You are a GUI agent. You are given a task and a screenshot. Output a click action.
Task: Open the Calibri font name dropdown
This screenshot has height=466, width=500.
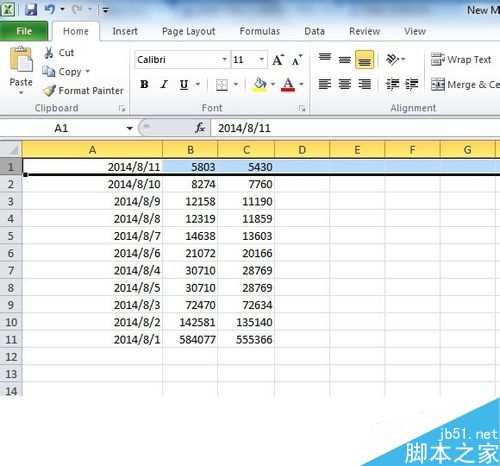pos(224,60)
